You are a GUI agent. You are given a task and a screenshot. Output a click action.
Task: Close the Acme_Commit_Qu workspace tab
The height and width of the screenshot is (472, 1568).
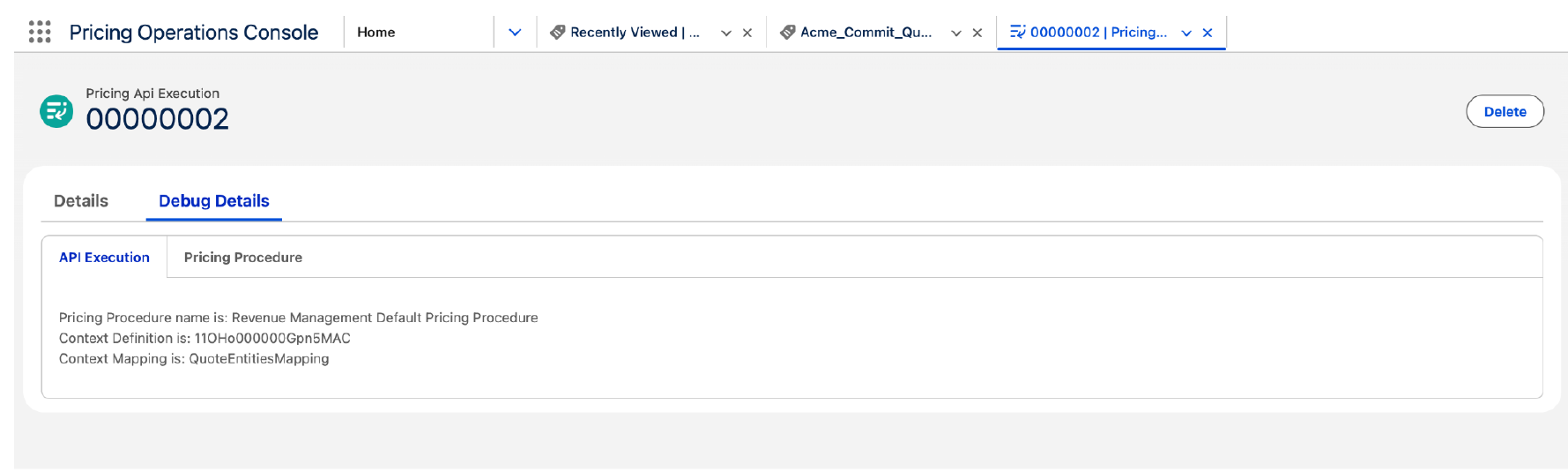[x=977, y=33]
